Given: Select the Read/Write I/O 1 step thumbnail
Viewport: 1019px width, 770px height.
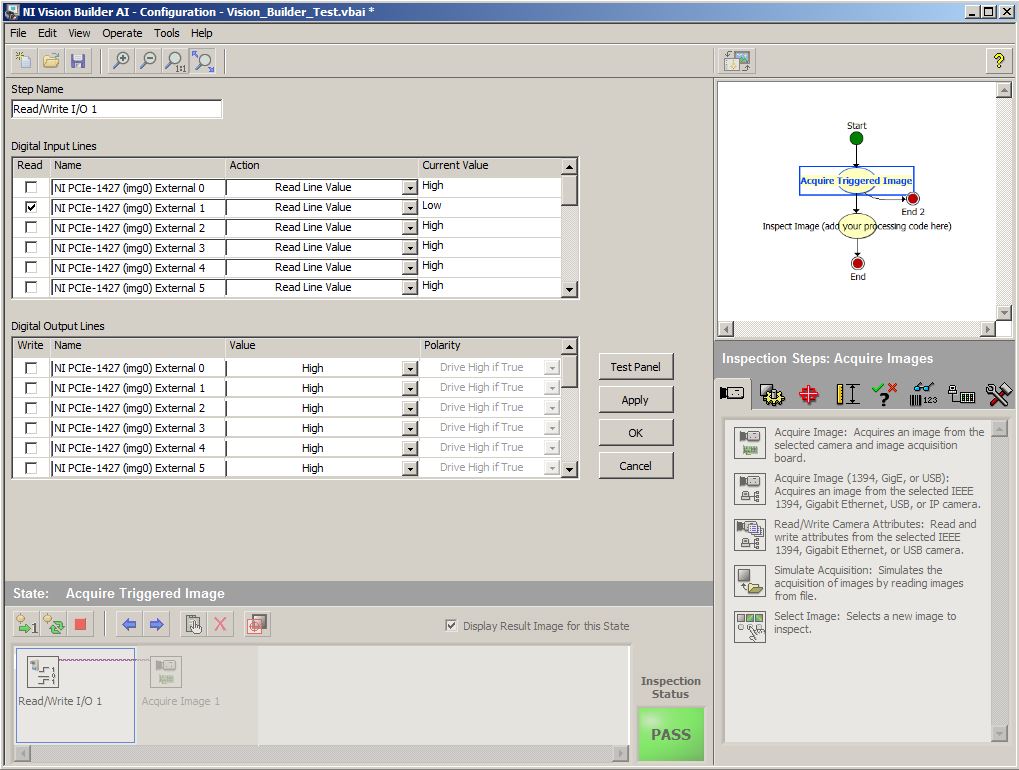Looking at the screenshot, I should 75,695.
